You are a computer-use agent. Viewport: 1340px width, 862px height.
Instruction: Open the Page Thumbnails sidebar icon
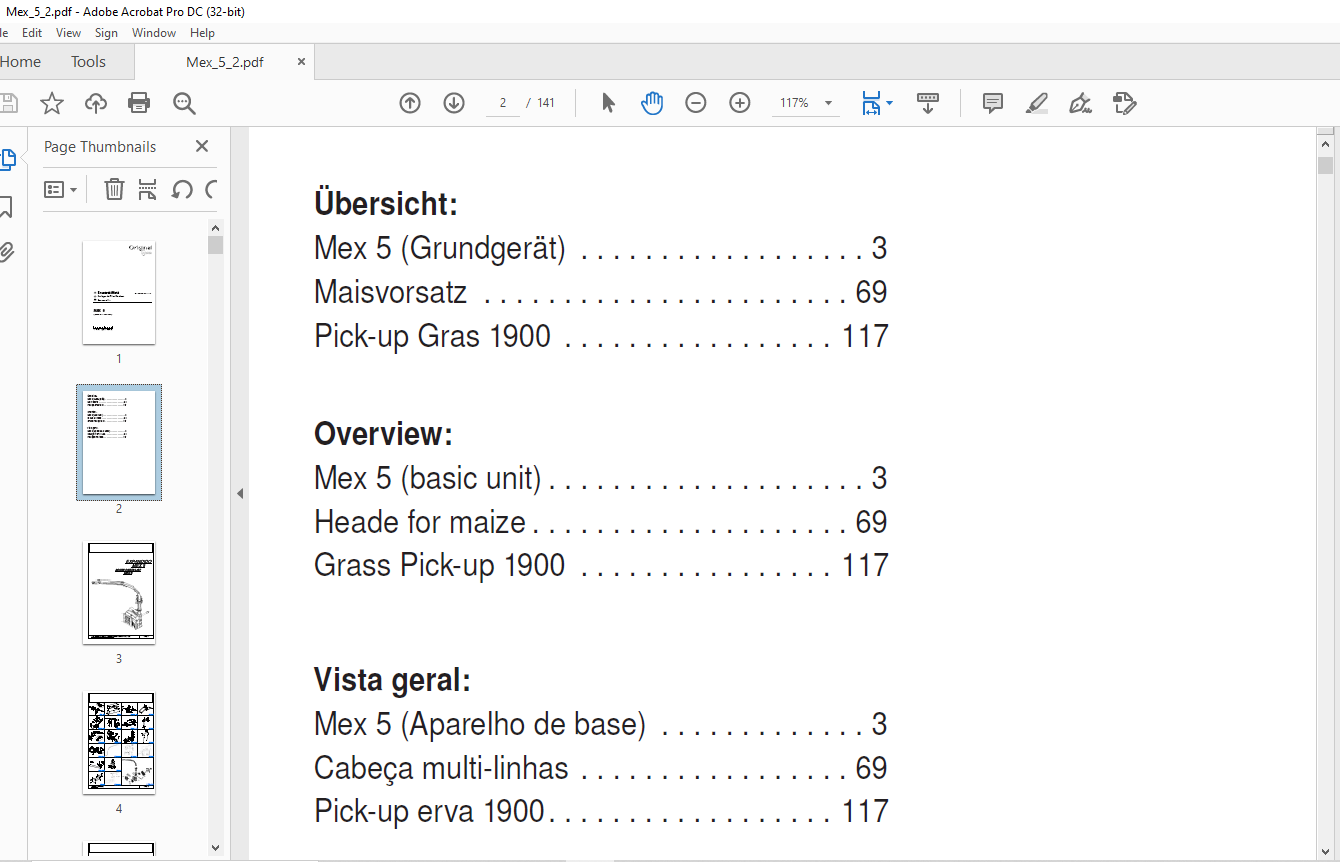point(7,159)
